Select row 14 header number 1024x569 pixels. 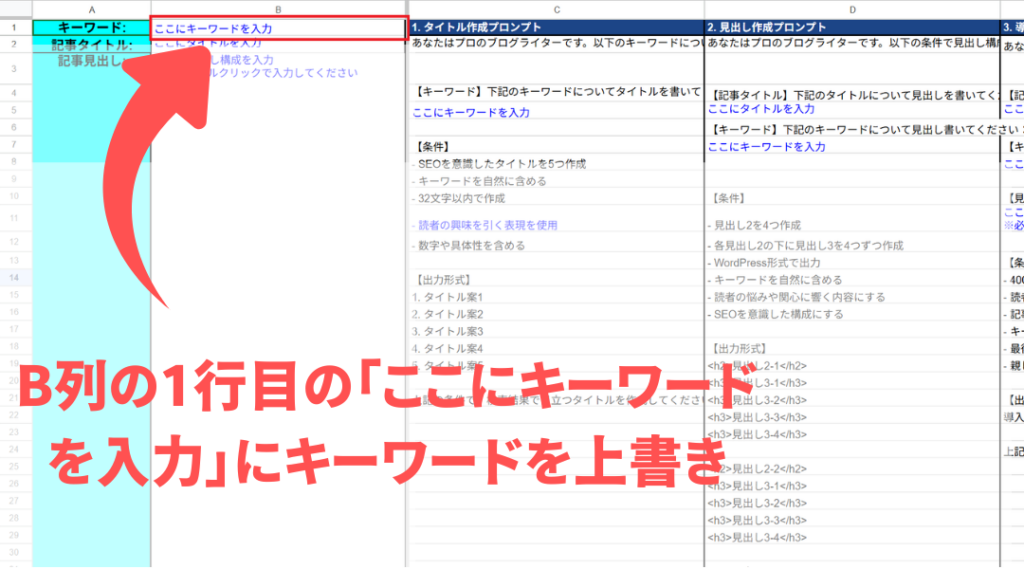(x=15, y=277)
